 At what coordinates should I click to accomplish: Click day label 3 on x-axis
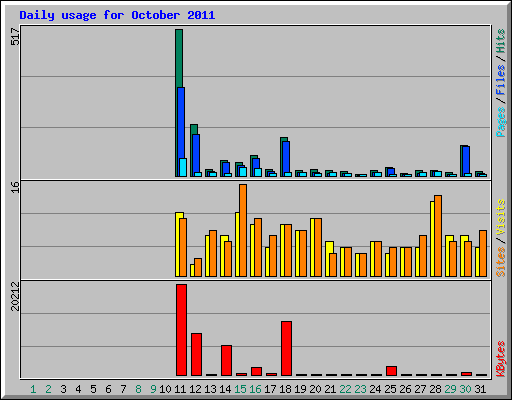click(x=63, y=389)
